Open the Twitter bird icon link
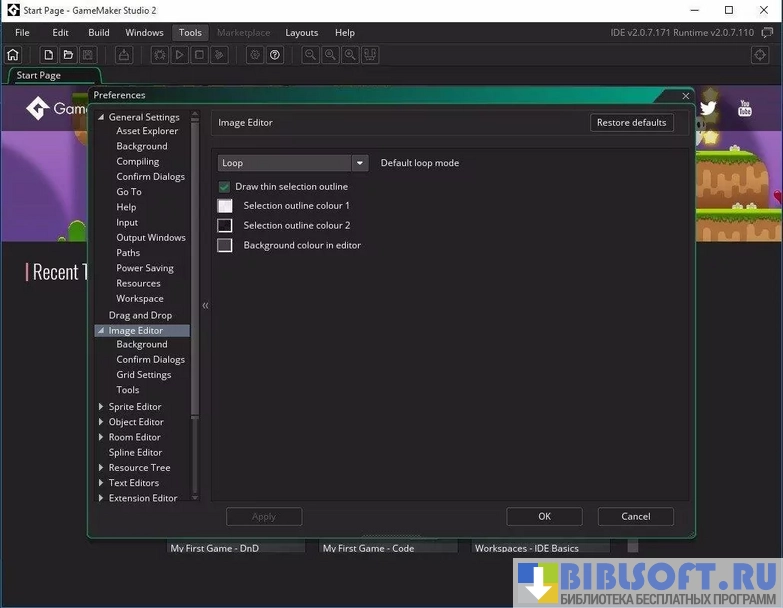The image size is (783, 608). (708, 108)
